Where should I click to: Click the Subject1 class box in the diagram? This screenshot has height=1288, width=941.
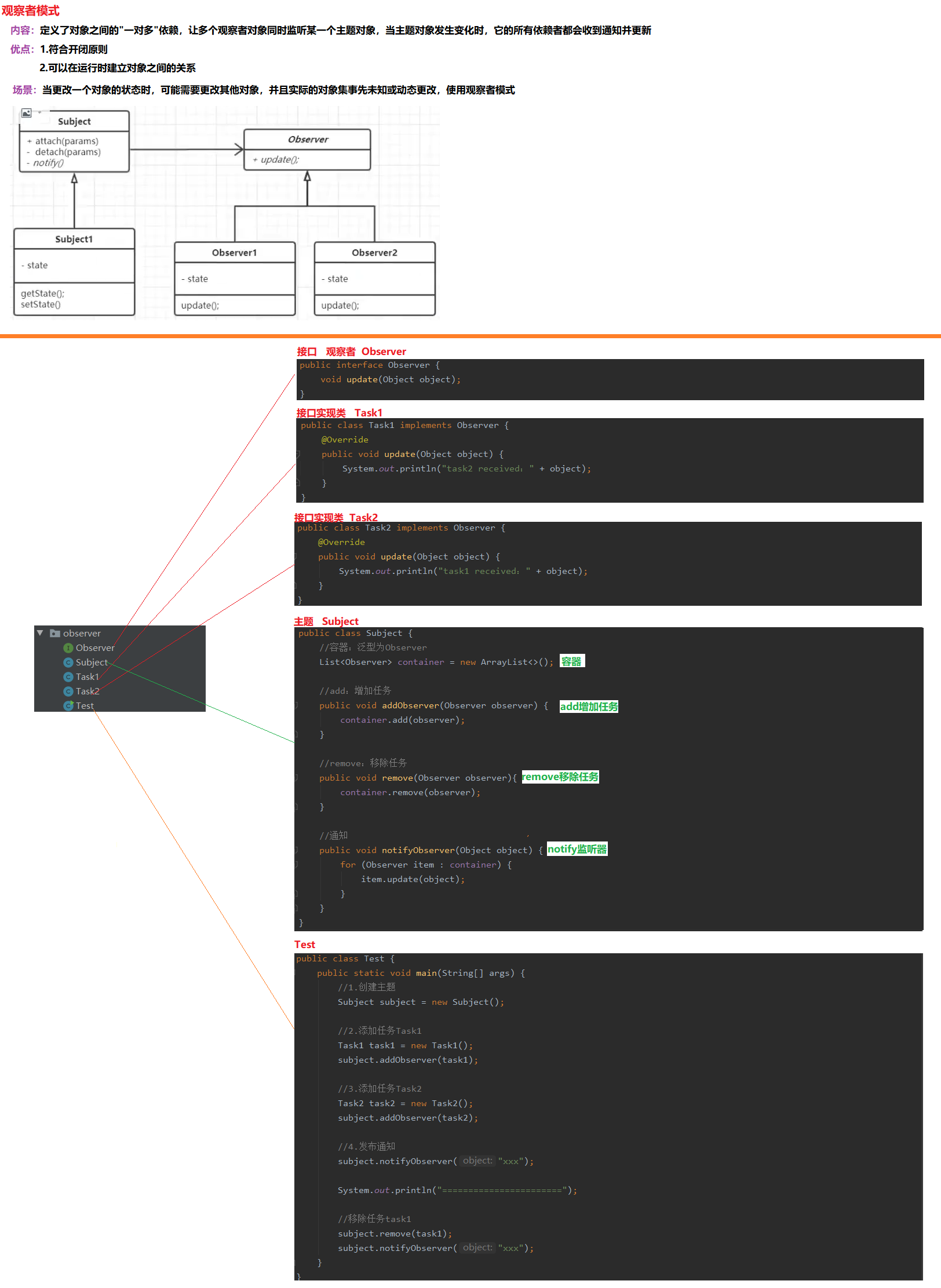[x=74, y=272]
